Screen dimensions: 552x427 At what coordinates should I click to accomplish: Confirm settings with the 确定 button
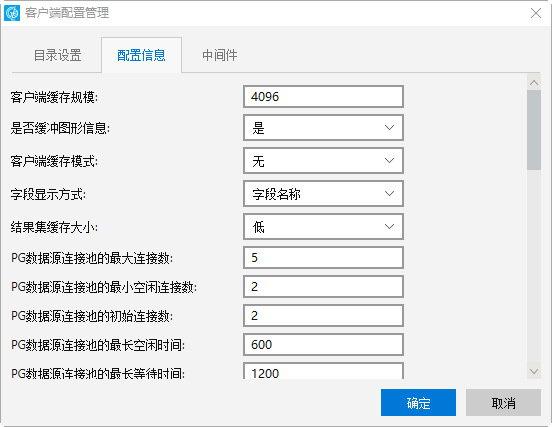[x=418, y=402]
